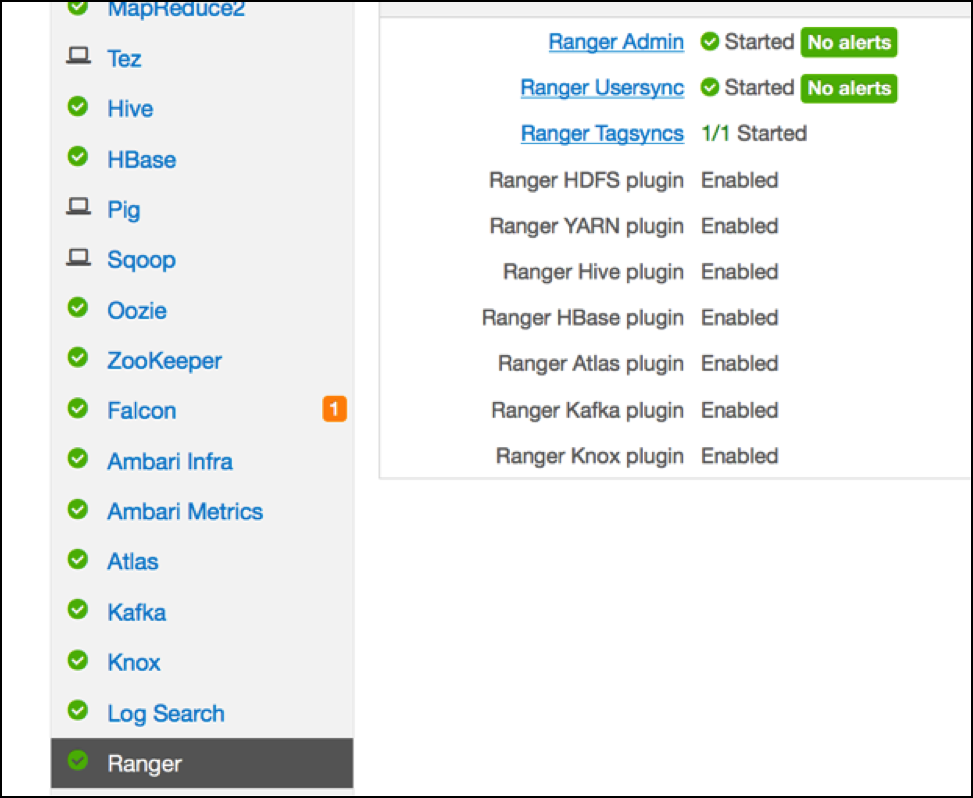Click the laptop icon beside Tez
Screen dimensions: 973x798
[x=78, y=57]
